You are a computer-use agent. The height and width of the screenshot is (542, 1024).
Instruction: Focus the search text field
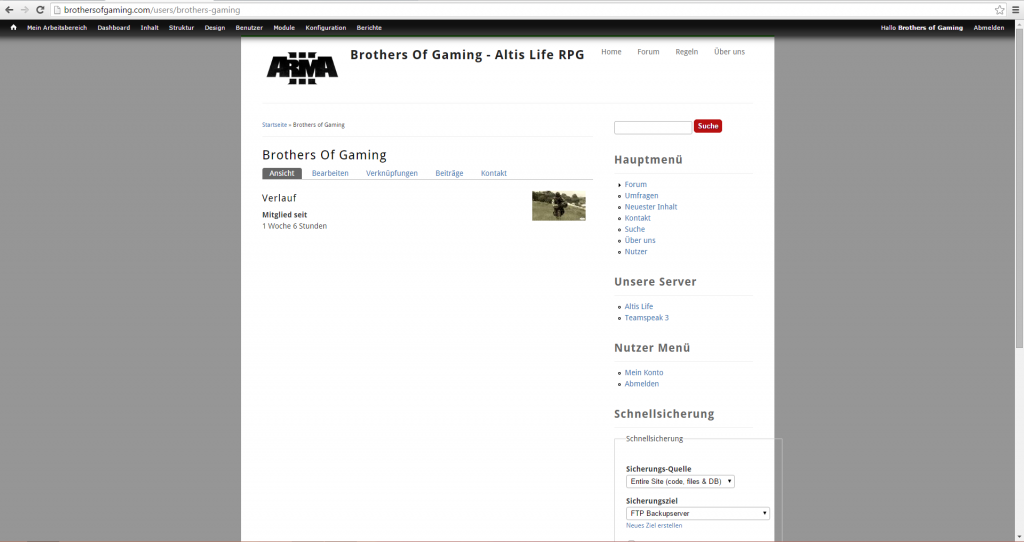[652, 127]
